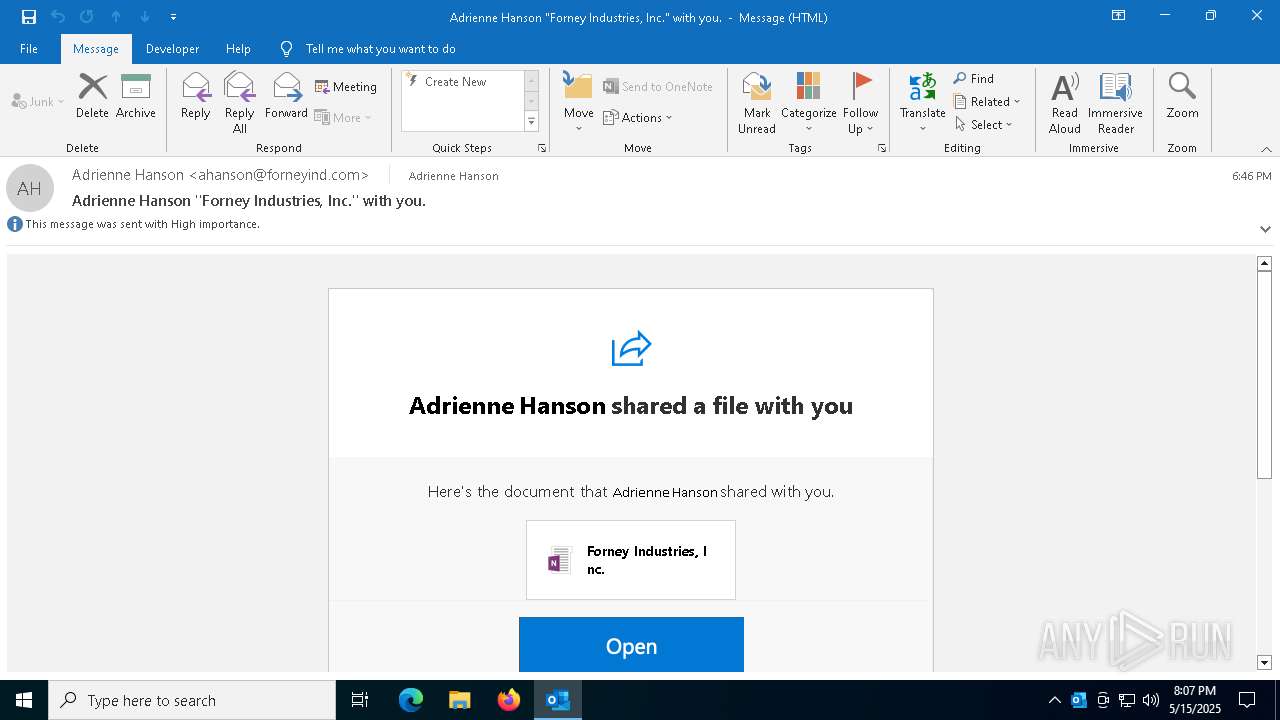Open Quick Steps dialog launcher
The width and height of the screenshot is (1280, 720).
(x=542, y=148)
